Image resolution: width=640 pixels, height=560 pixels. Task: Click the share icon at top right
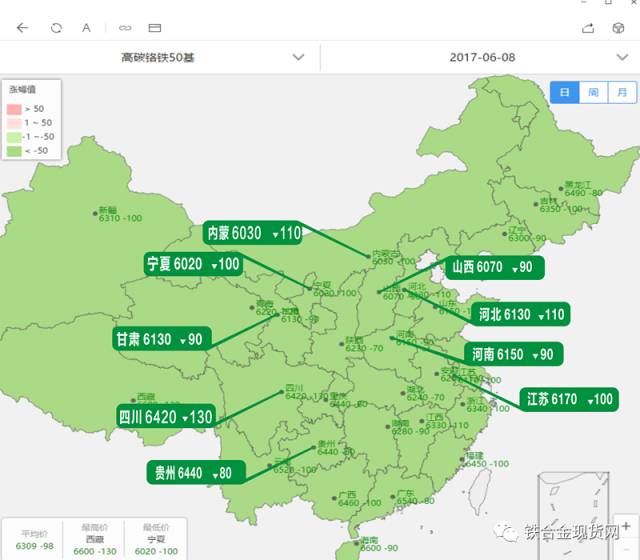(x=588, y=27)
